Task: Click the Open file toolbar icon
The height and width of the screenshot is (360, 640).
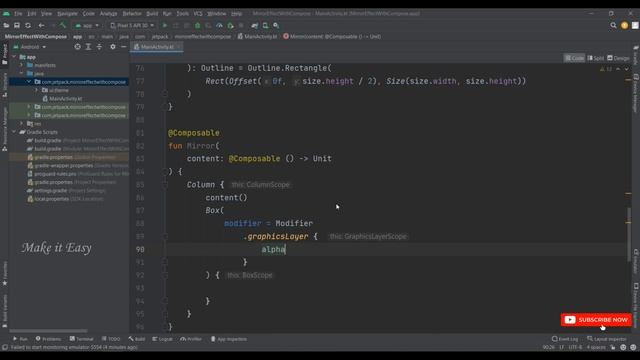Action: point(6,25)
